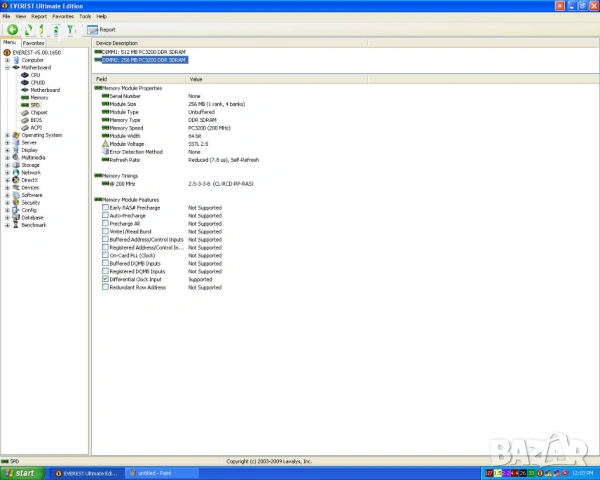Open the File menu
The width and height of the screenshot is (600, 480).
tap(6, 16)
